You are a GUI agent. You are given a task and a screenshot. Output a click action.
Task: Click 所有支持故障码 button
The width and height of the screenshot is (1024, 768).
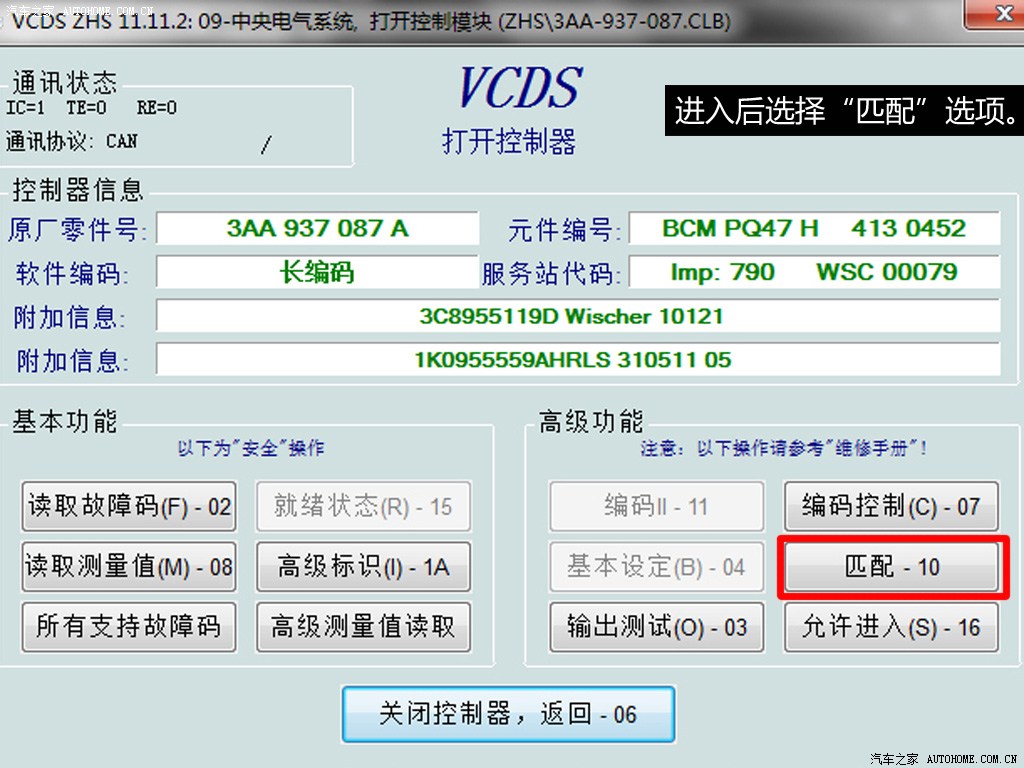(129, 626)
